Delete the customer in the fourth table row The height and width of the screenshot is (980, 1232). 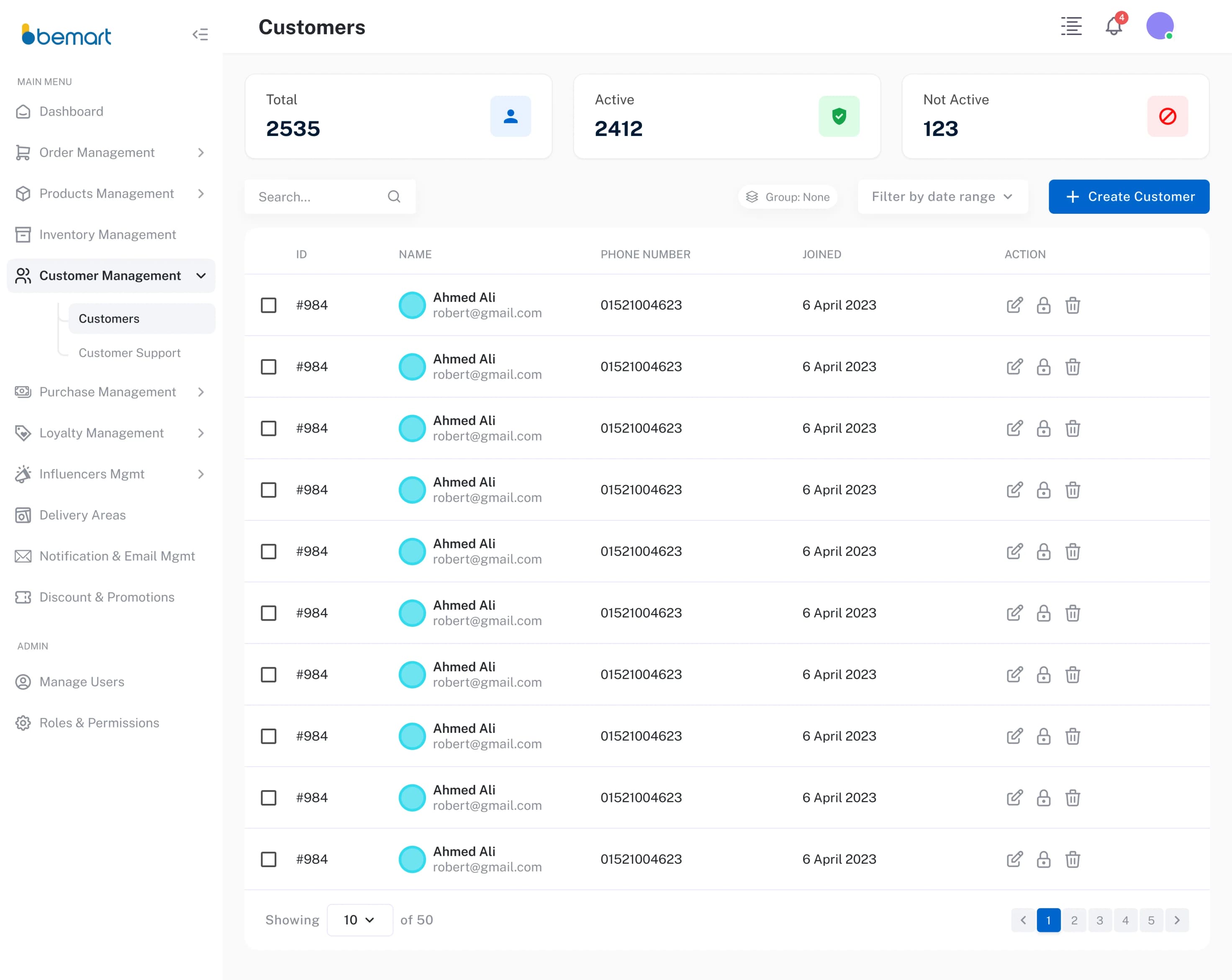coord(1073,490)
